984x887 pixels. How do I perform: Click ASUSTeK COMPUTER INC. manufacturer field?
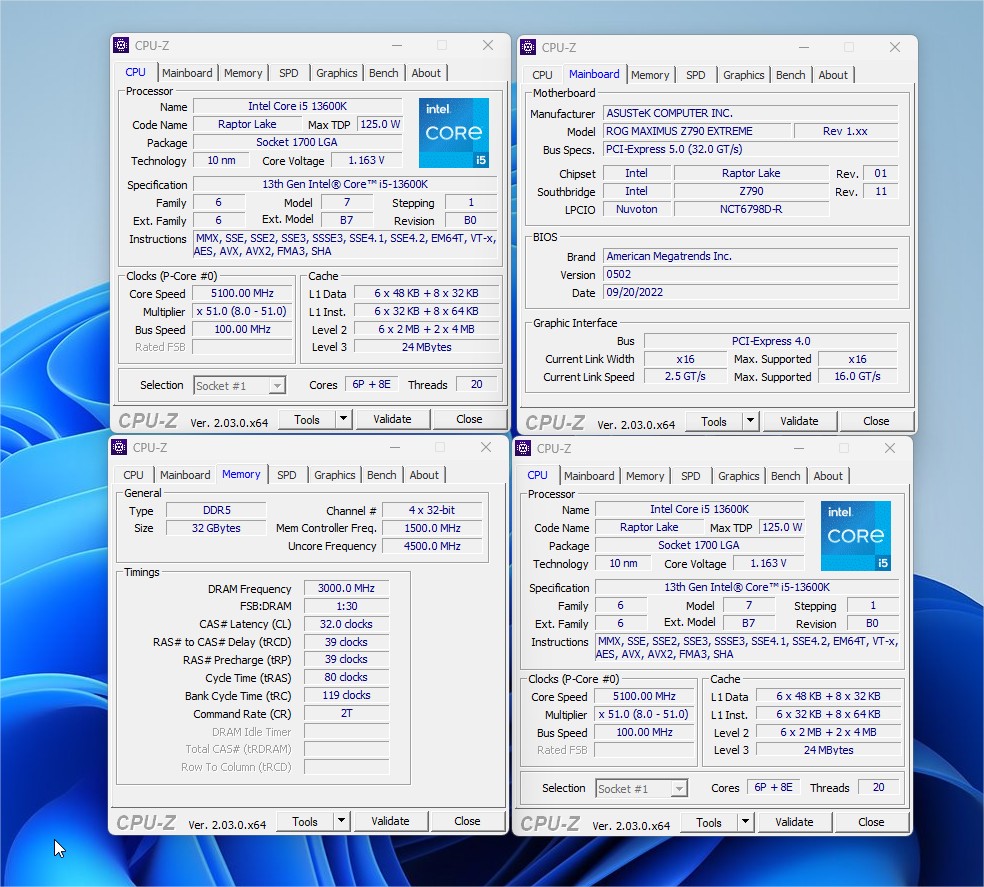(x=751, y=113)
